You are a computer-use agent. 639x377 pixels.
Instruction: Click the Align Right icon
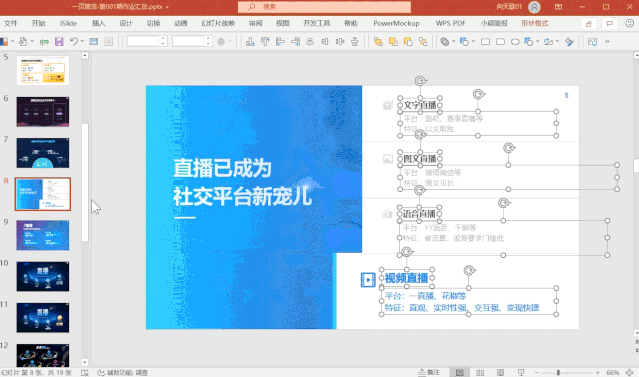295,42
